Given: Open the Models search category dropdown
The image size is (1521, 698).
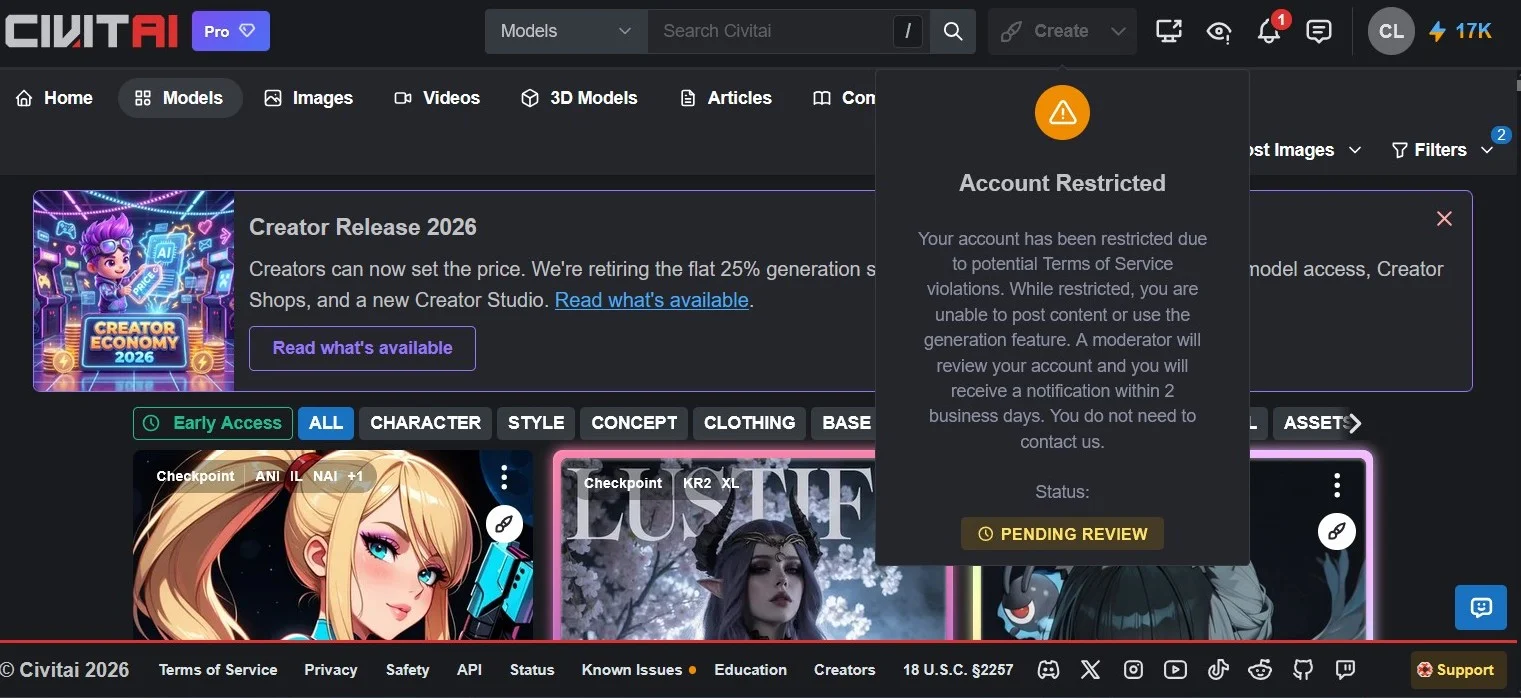Looking at the screenshot, I should (x=566, y=31).
